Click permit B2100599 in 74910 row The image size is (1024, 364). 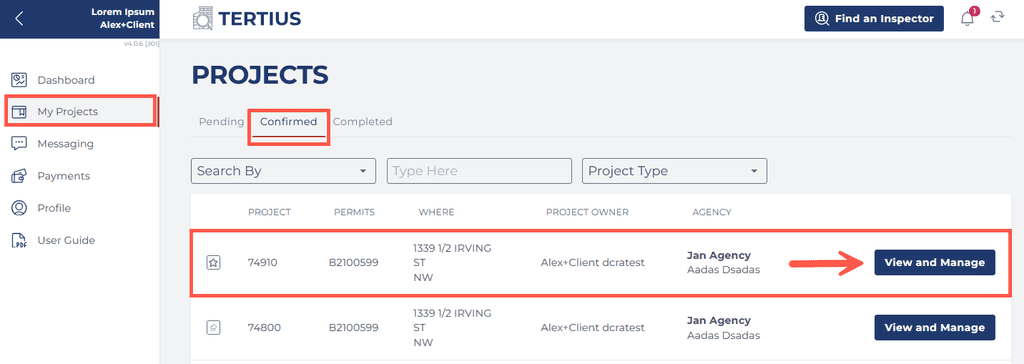(x=353, y=263)
